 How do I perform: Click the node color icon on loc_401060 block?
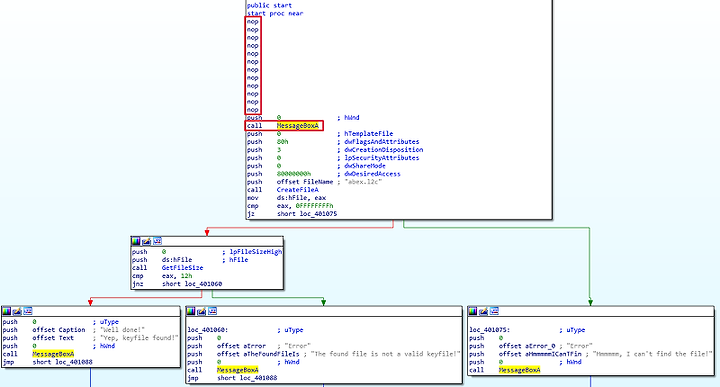click(191, 311)
